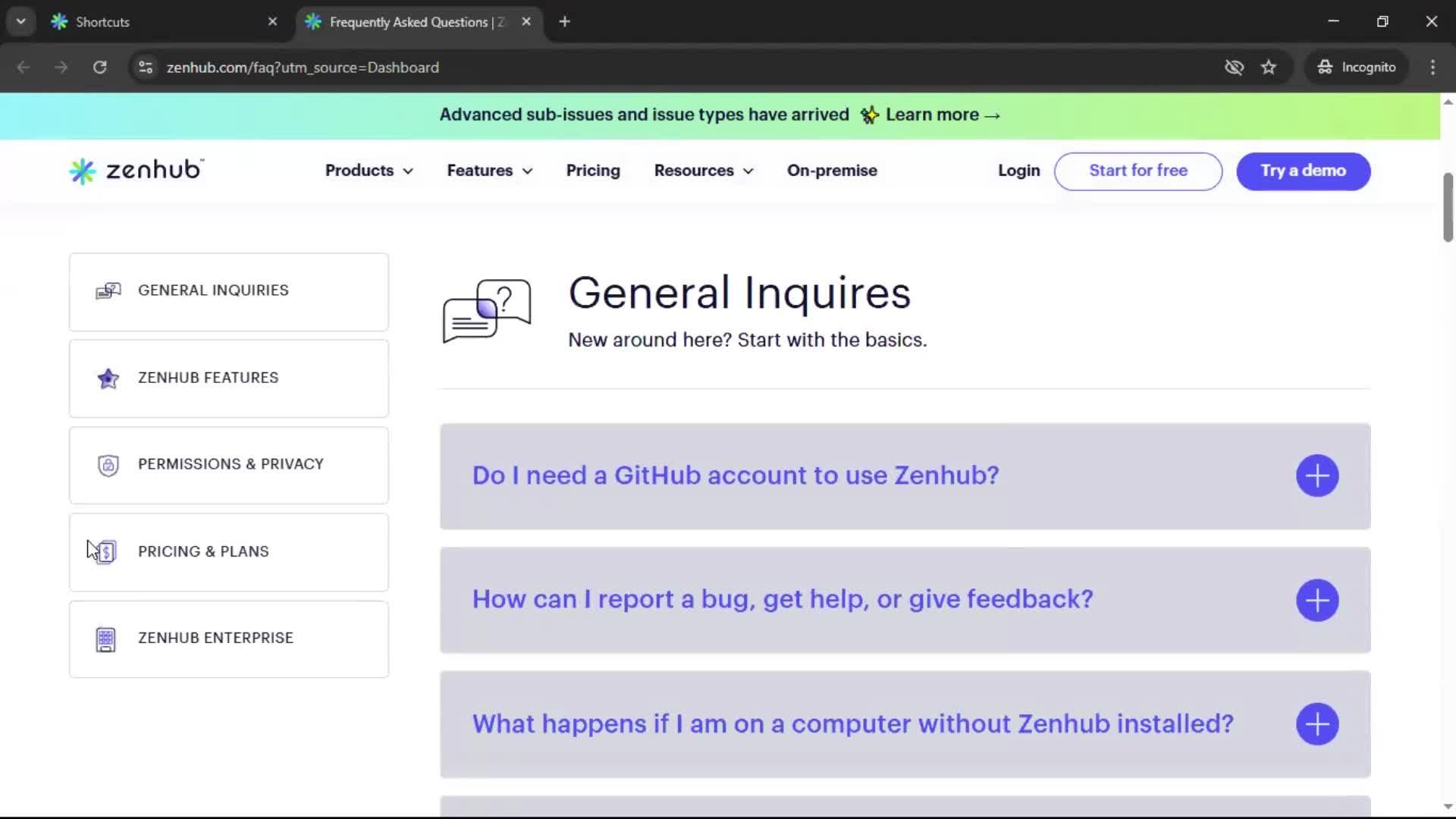Click the Pricing & Plans money icon
Viewport: 1456px width, 819px height.
click(105, 551)
